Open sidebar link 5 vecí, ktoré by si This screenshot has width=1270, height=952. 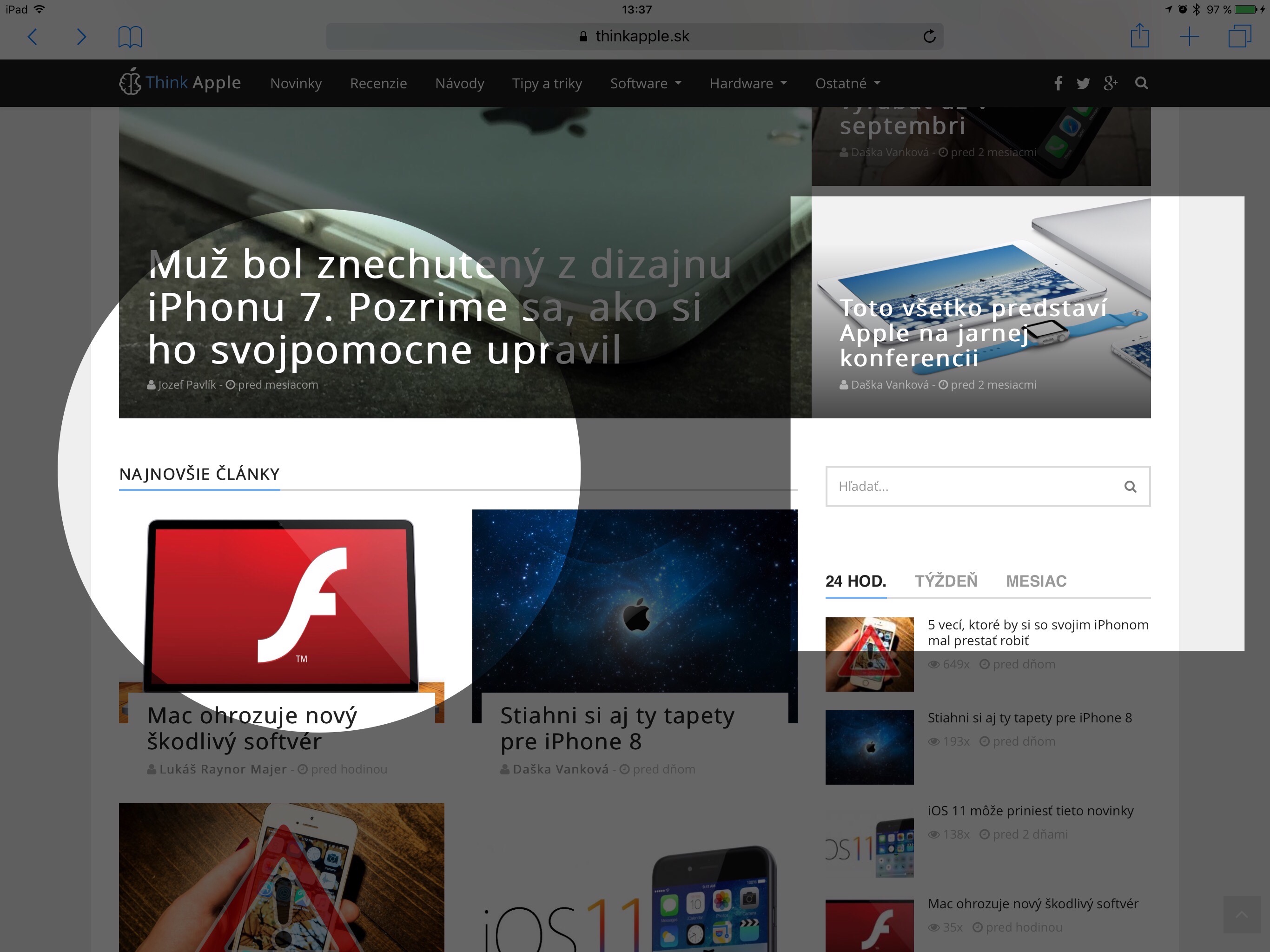(1038, 632)
